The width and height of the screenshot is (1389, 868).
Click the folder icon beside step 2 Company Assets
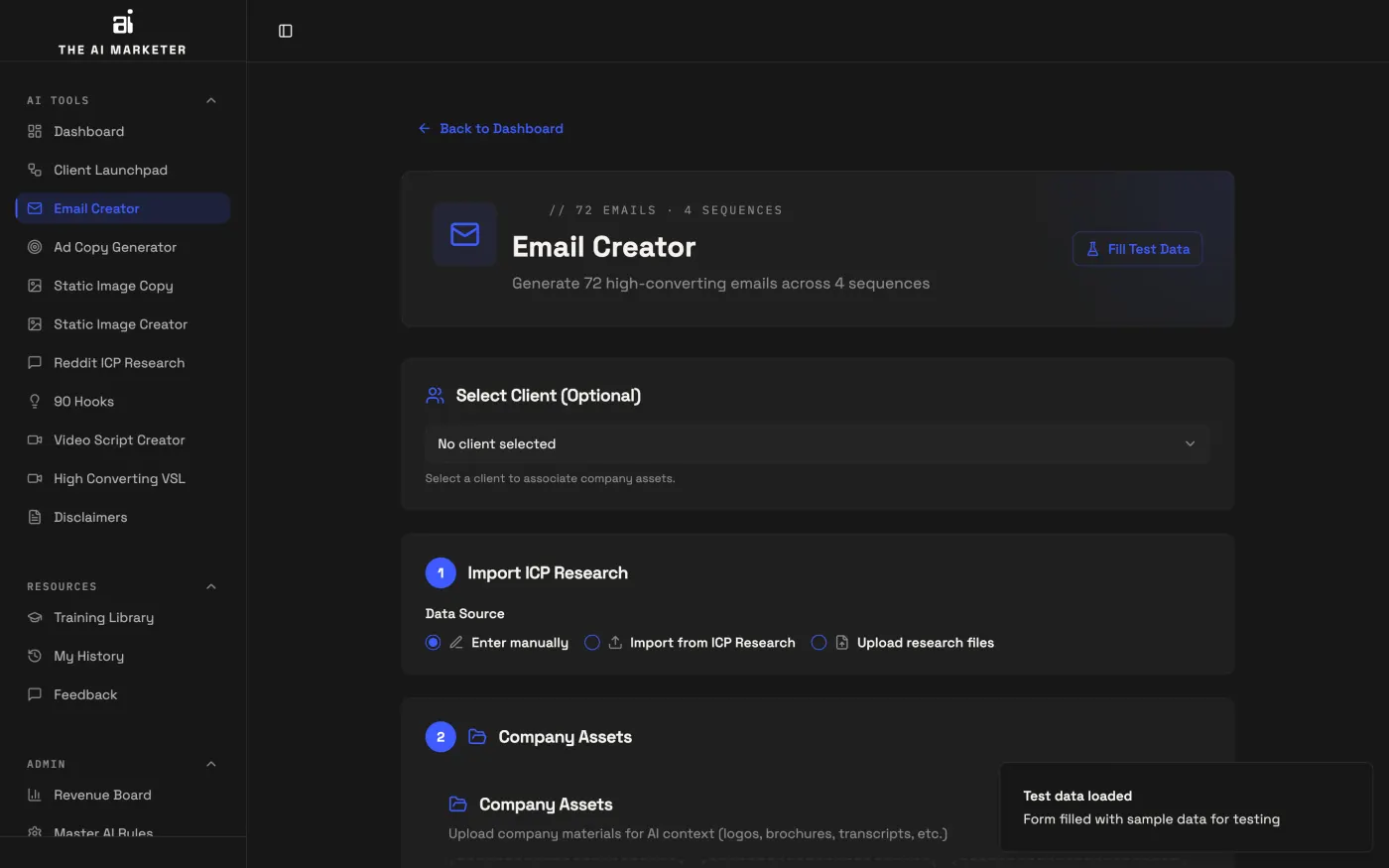pyautogui.click(x=477, y=737)
